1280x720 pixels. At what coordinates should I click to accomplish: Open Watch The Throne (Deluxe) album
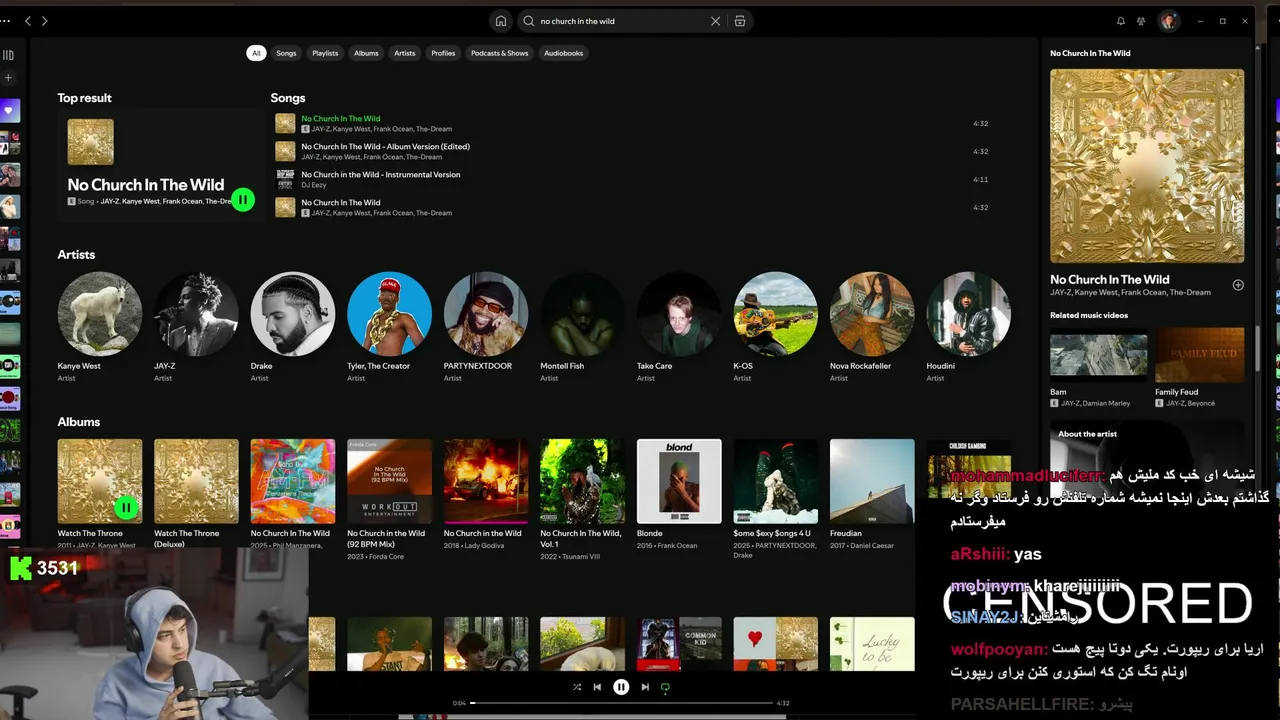point(196,493)
